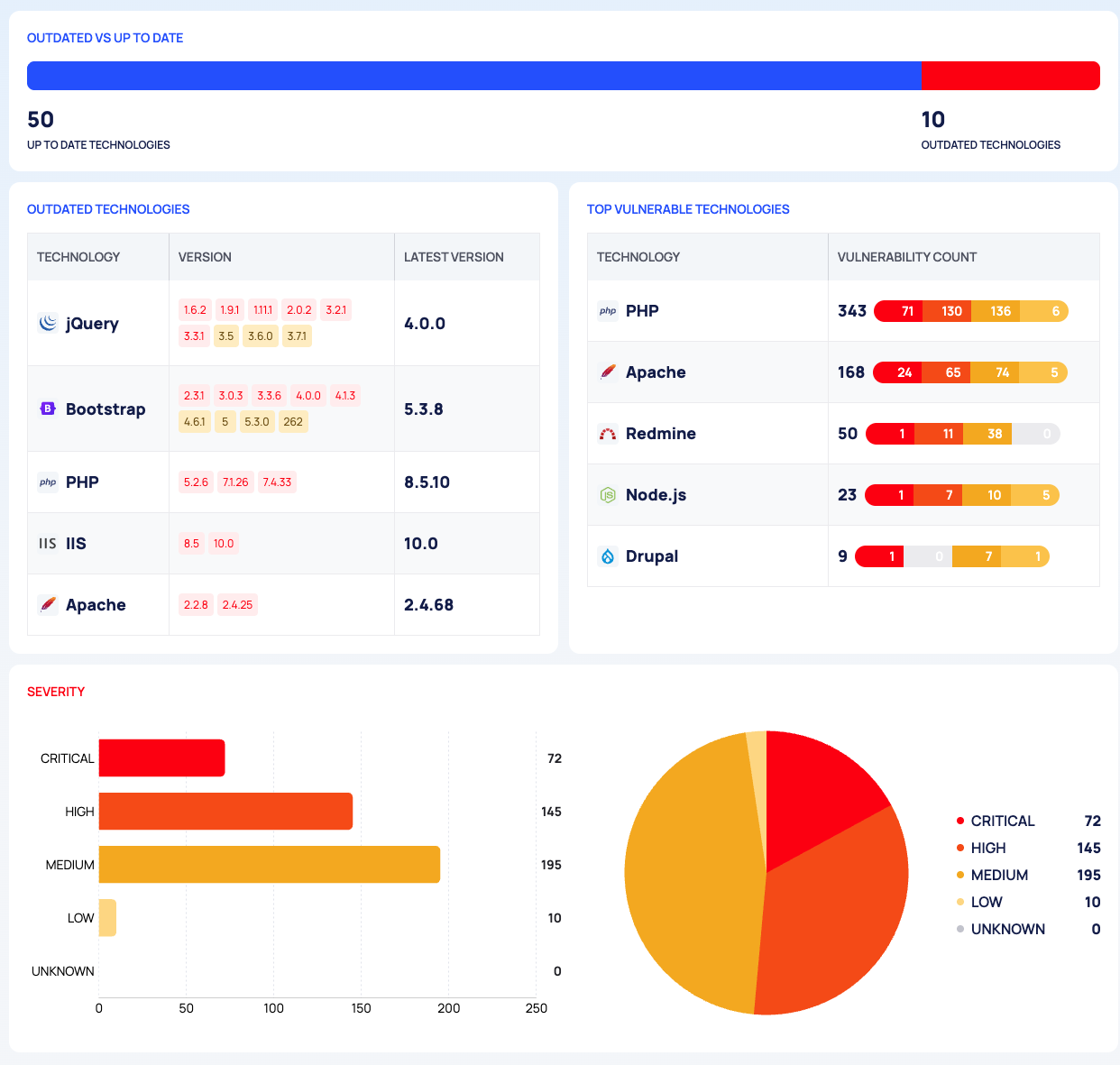1120x1065 pixels.
Task: Click the MEDIUM legend label beside pie chart
Action: point(999,875)
